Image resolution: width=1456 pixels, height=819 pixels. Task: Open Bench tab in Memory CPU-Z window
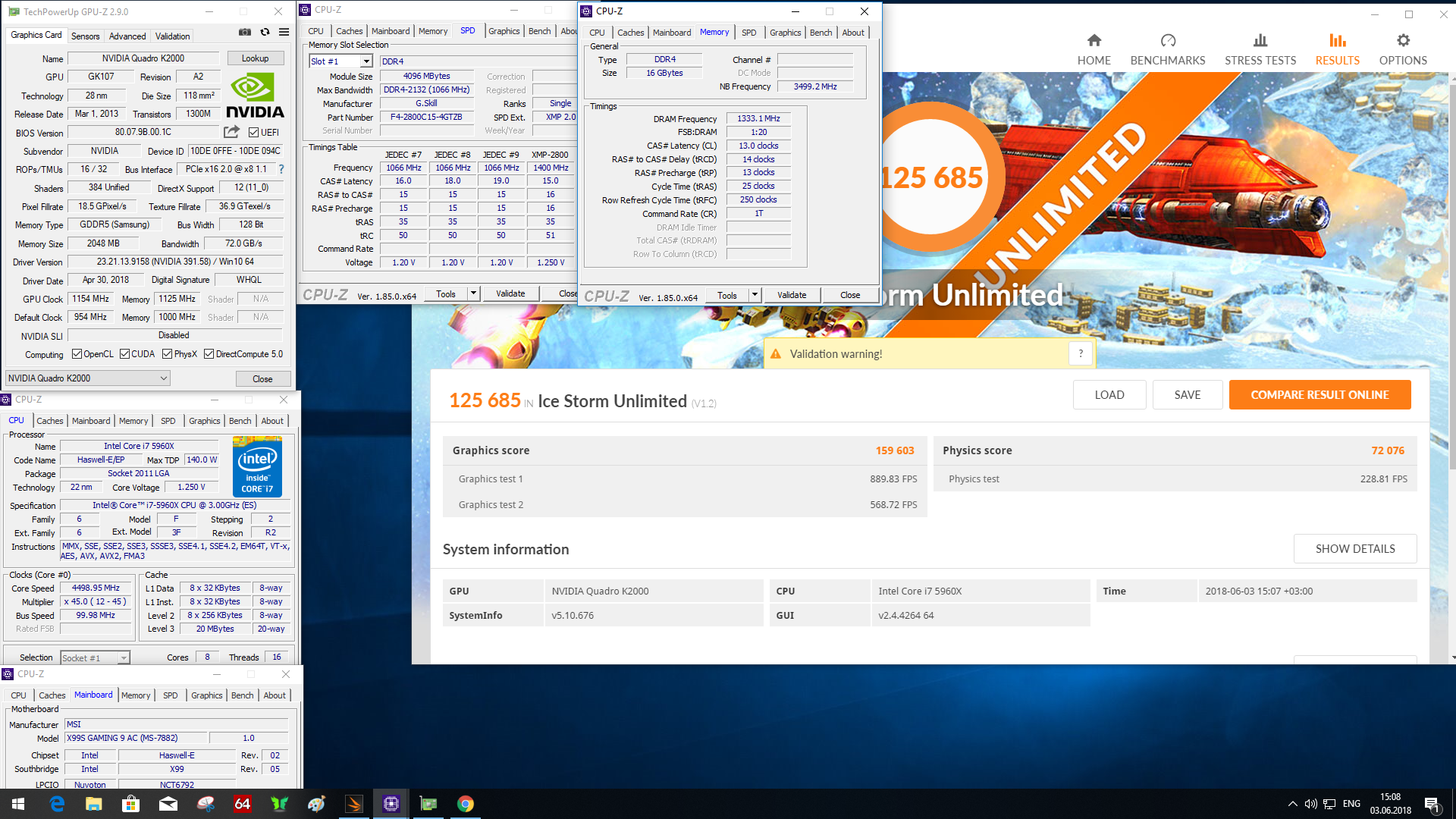tap(821, 33)
